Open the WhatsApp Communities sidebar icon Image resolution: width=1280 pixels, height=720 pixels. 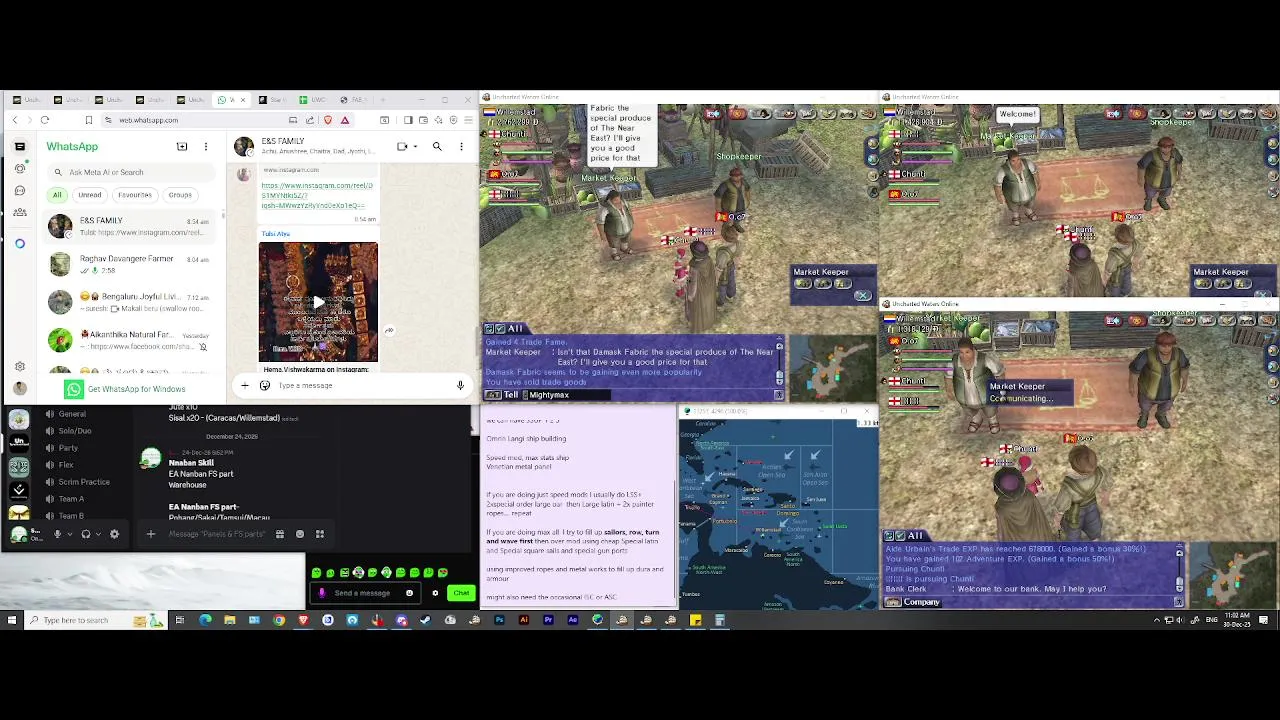pos(20,212)
